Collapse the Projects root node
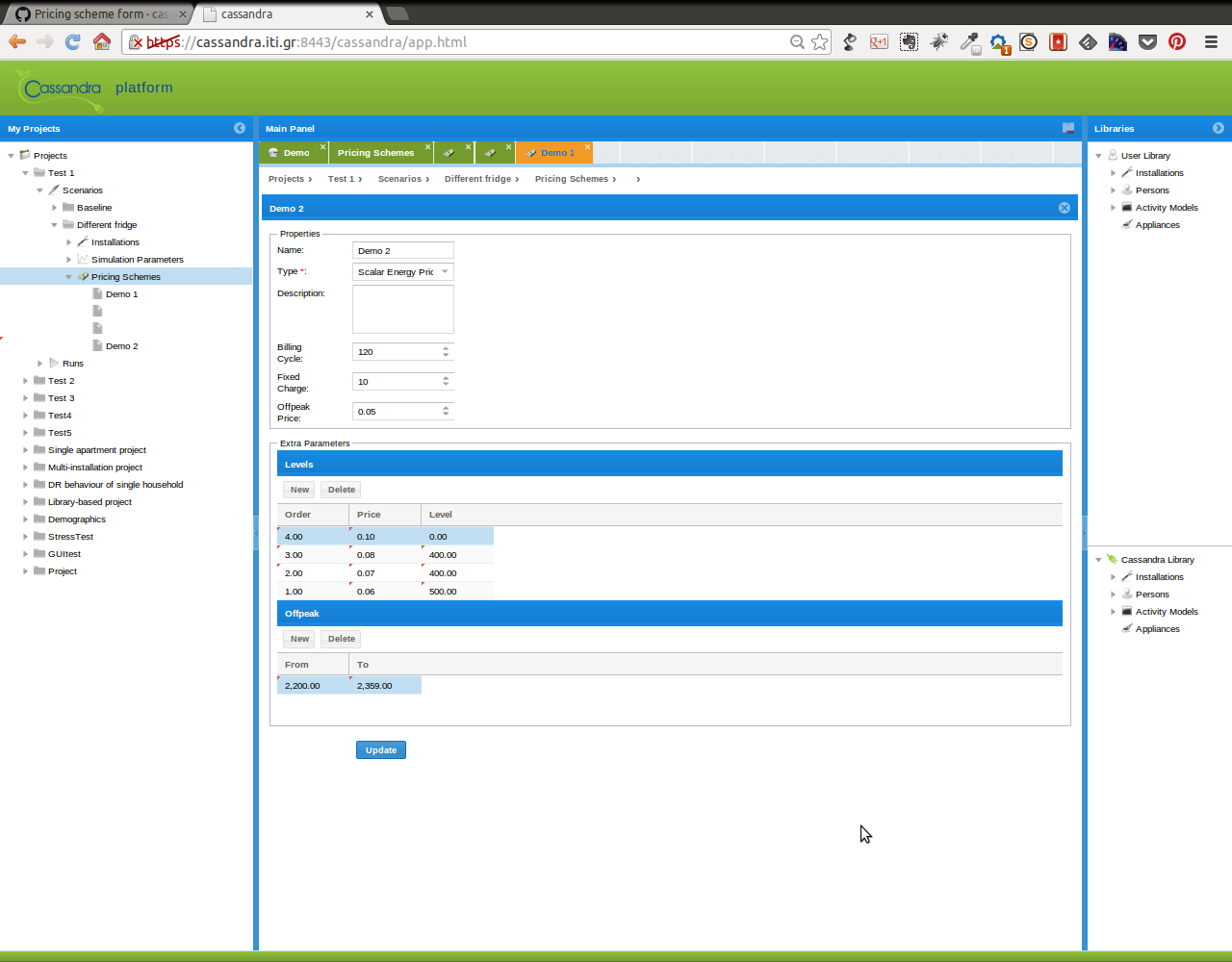The height and width of the screenshot is (962, 1232). [11, 156]
